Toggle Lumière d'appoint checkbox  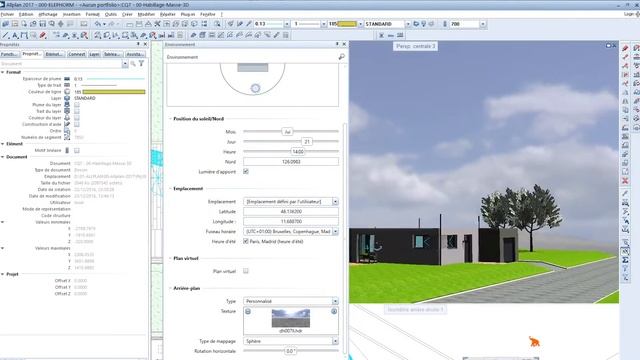coord(246,171)
